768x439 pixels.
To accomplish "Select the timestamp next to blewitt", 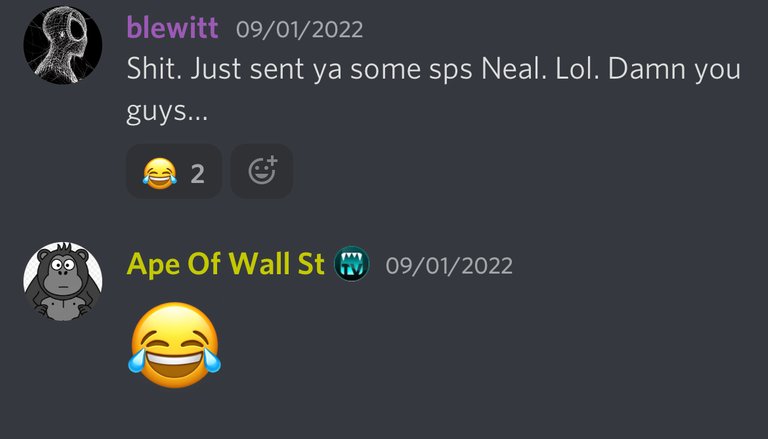I will point(299,29).
